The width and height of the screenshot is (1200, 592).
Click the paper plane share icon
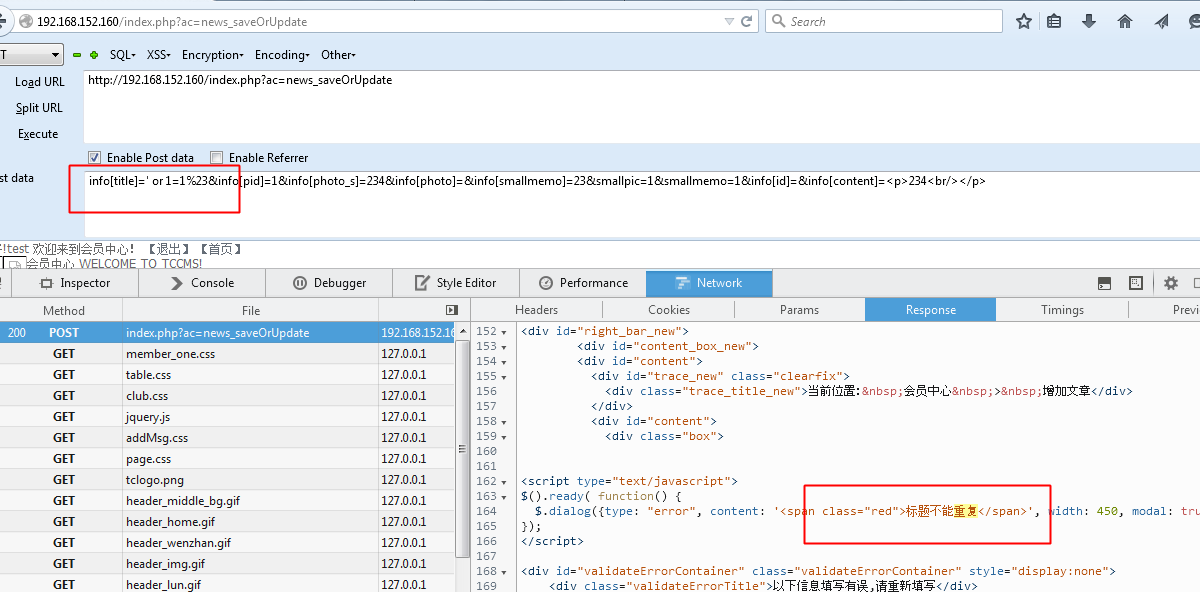[1161, 21]
